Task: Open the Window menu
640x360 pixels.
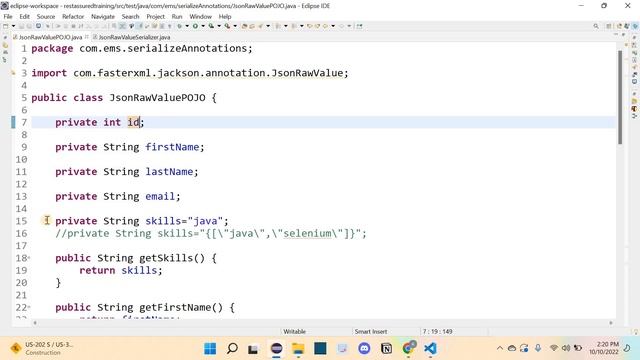Action: pos(200,16)
